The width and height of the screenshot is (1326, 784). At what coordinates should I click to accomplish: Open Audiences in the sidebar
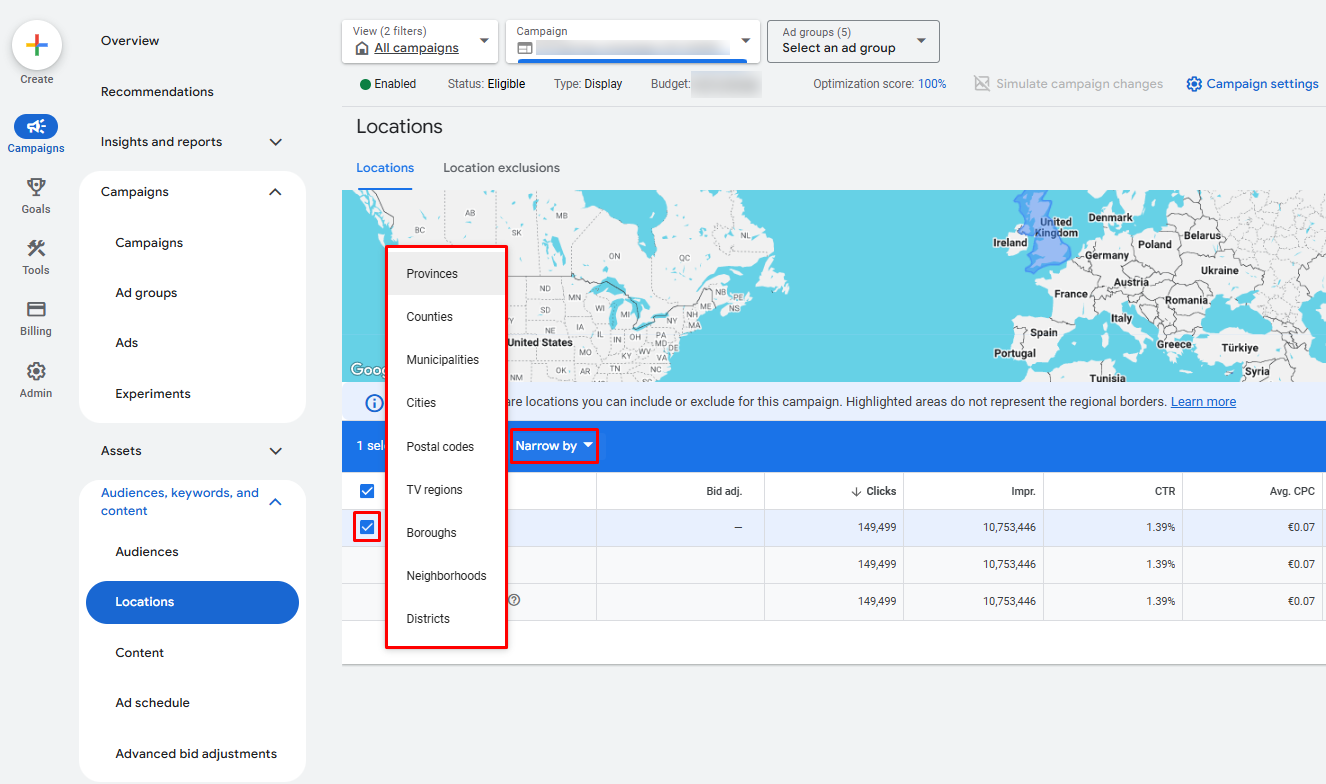(x=147, y=552)
